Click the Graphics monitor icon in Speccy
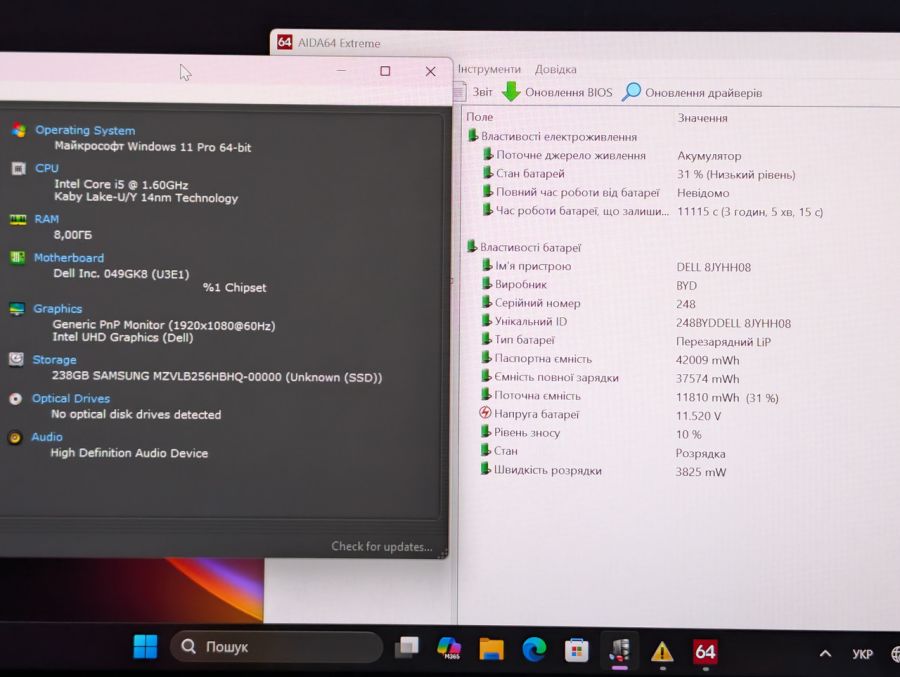This screenshot has width=900, height=677. [x=17, y=309]
